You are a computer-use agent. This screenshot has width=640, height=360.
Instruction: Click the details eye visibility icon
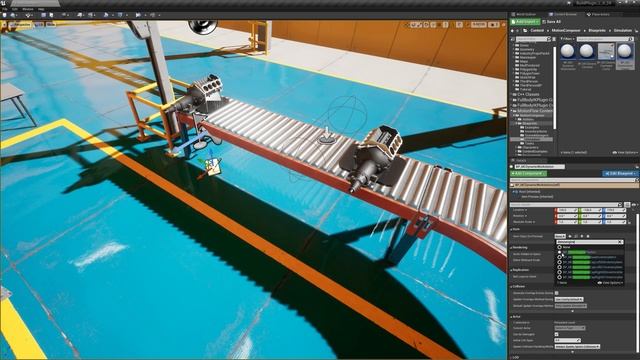[x=634, y=205]
